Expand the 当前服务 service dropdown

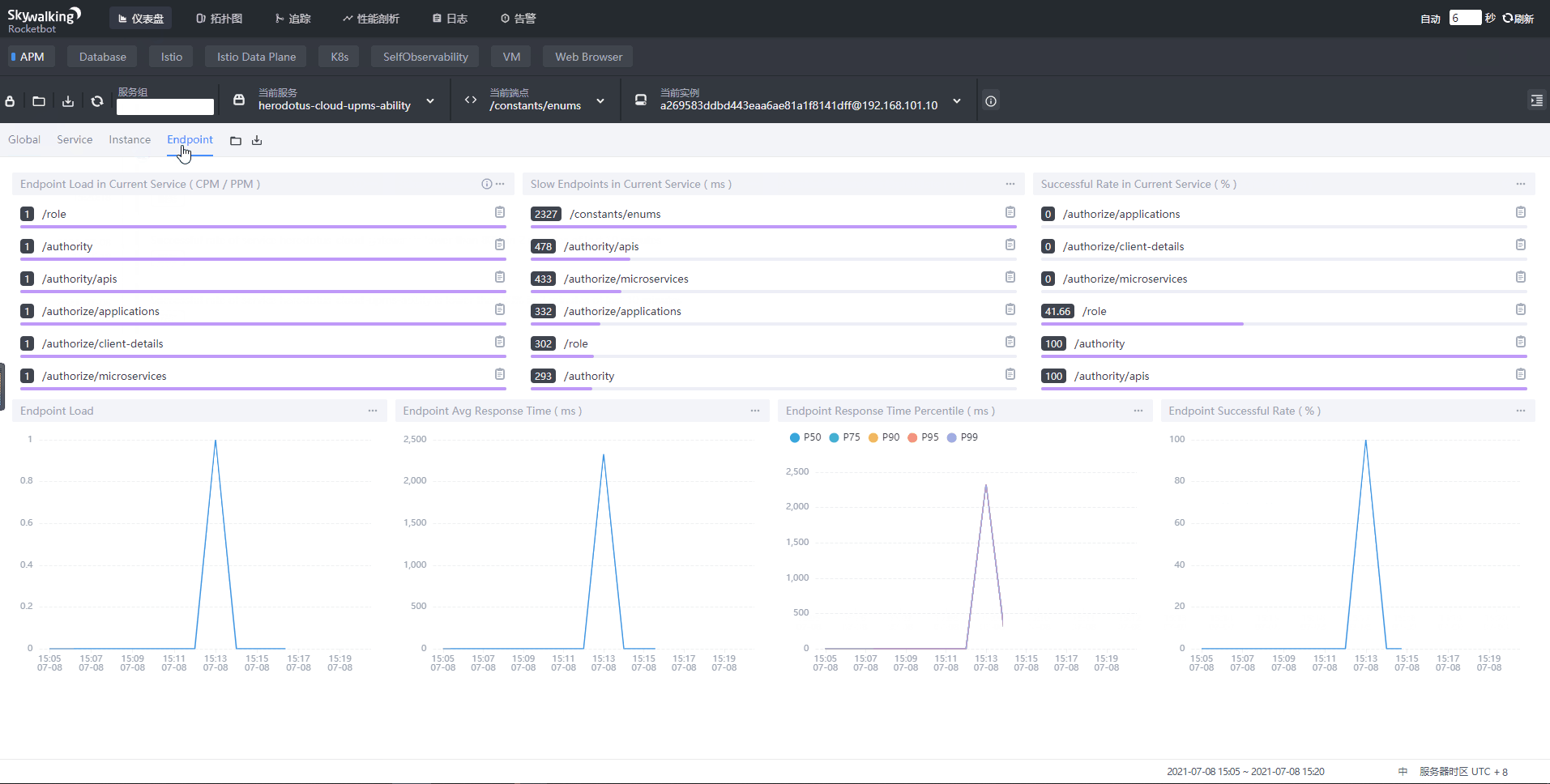[430, 101]
